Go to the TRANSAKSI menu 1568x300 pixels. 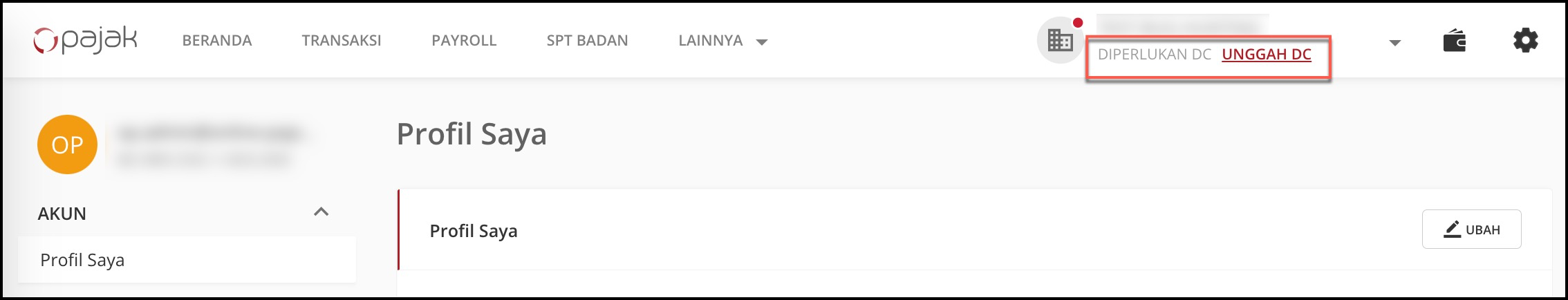click(342, 41)
